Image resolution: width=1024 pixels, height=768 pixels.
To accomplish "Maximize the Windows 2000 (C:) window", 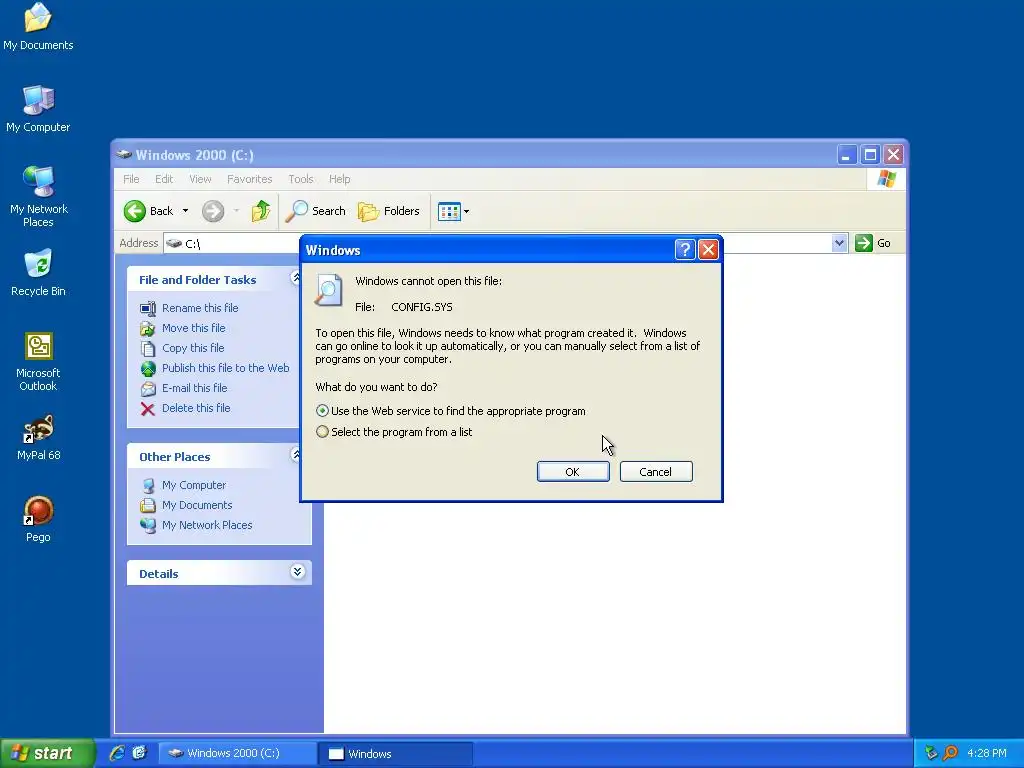I will coord(870,155).
